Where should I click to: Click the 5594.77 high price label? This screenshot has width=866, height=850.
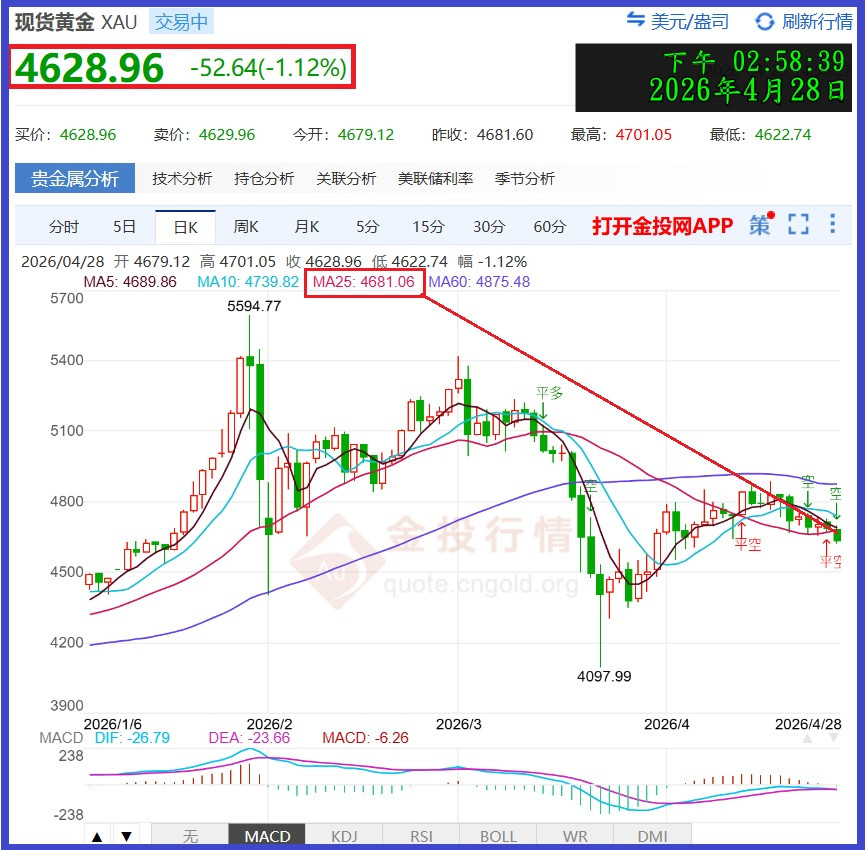254,306
